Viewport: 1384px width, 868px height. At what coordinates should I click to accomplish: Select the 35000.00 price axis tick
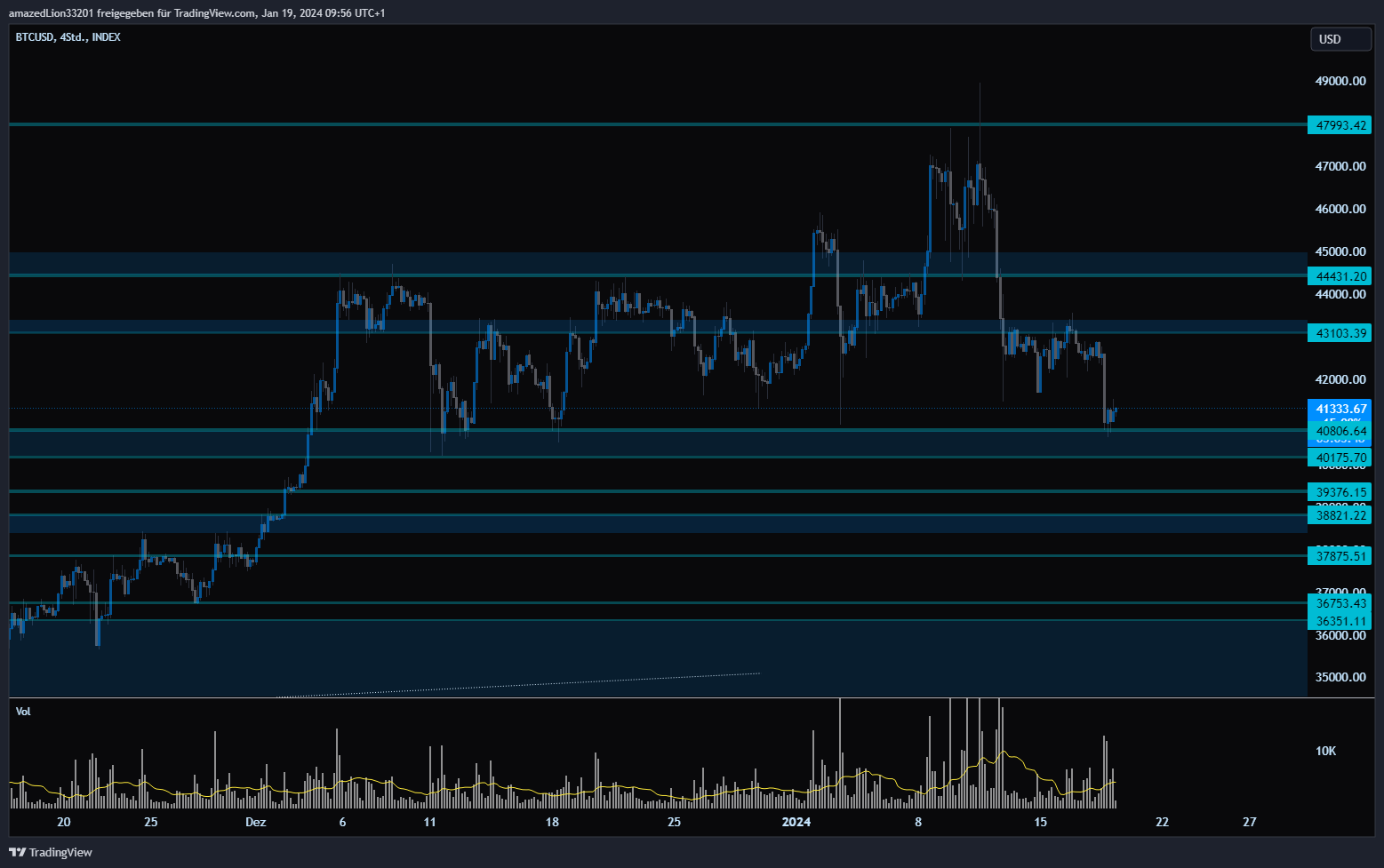[1340, 677]
